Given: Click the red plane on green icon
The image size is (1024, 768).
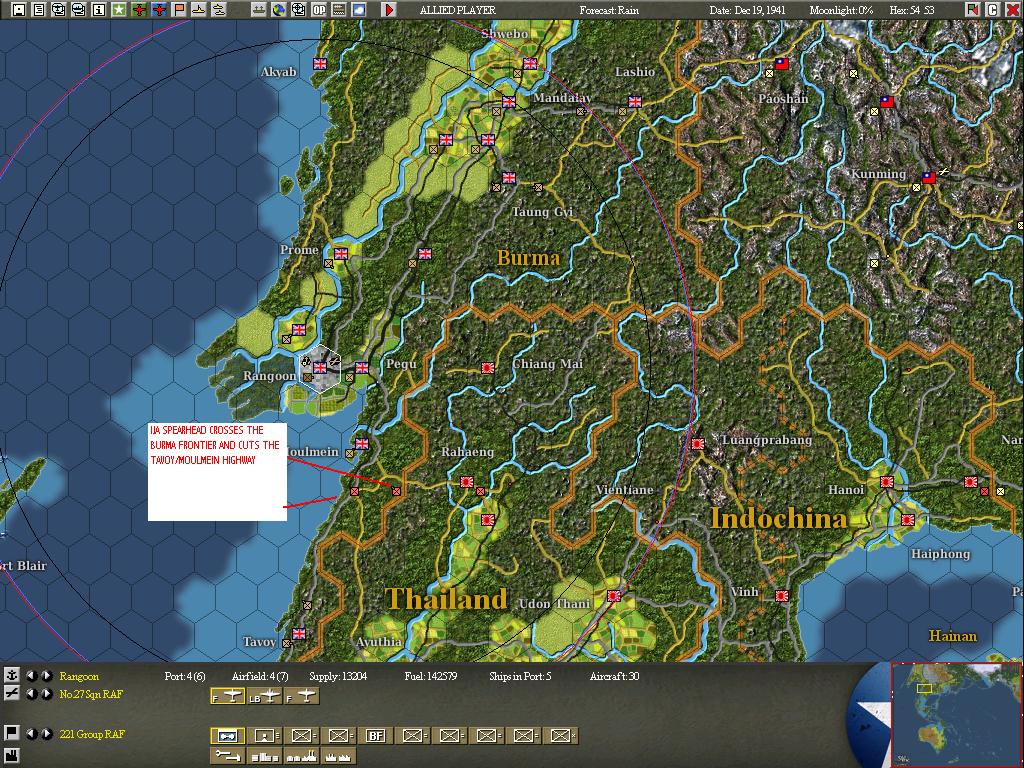Looking at the screenshot, I should [139, 10].
